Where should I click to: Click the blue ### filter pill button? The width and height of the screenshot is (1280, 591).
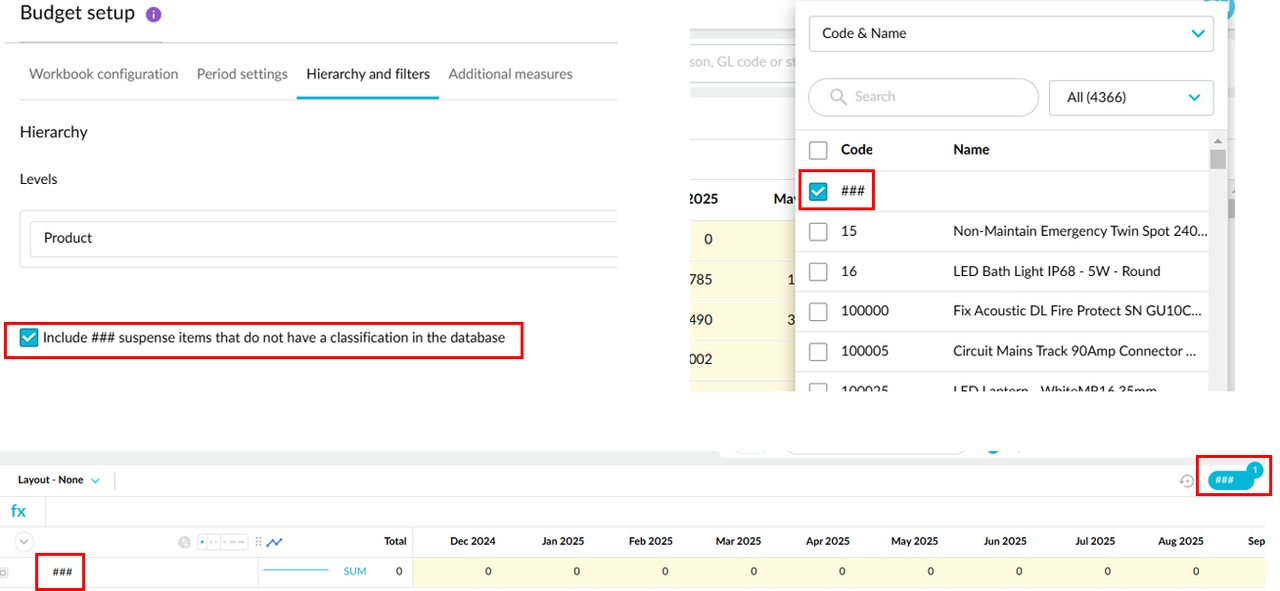pyautogui.click(x=1229, y=480)
